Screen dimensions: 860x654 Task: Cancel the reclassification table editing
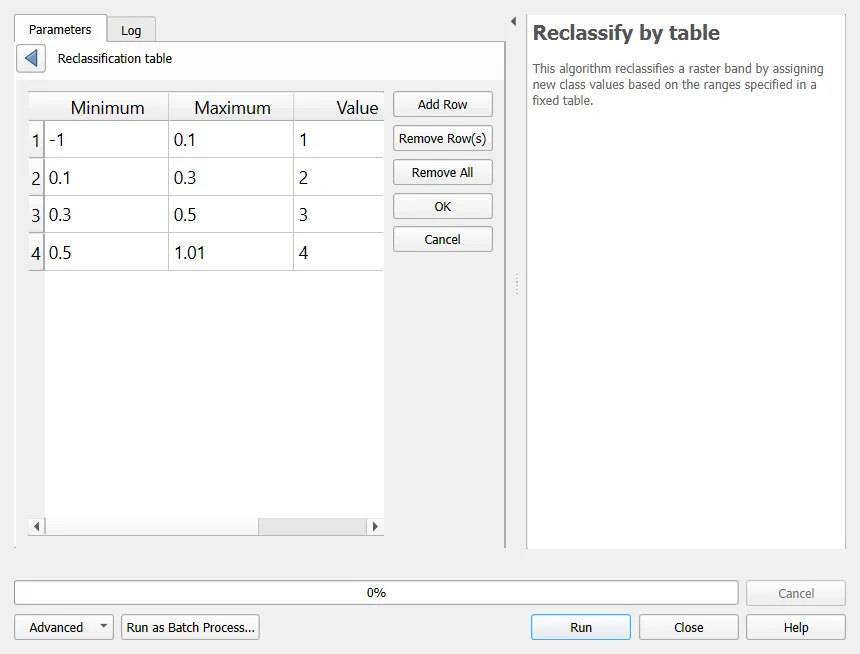point(443,239)
